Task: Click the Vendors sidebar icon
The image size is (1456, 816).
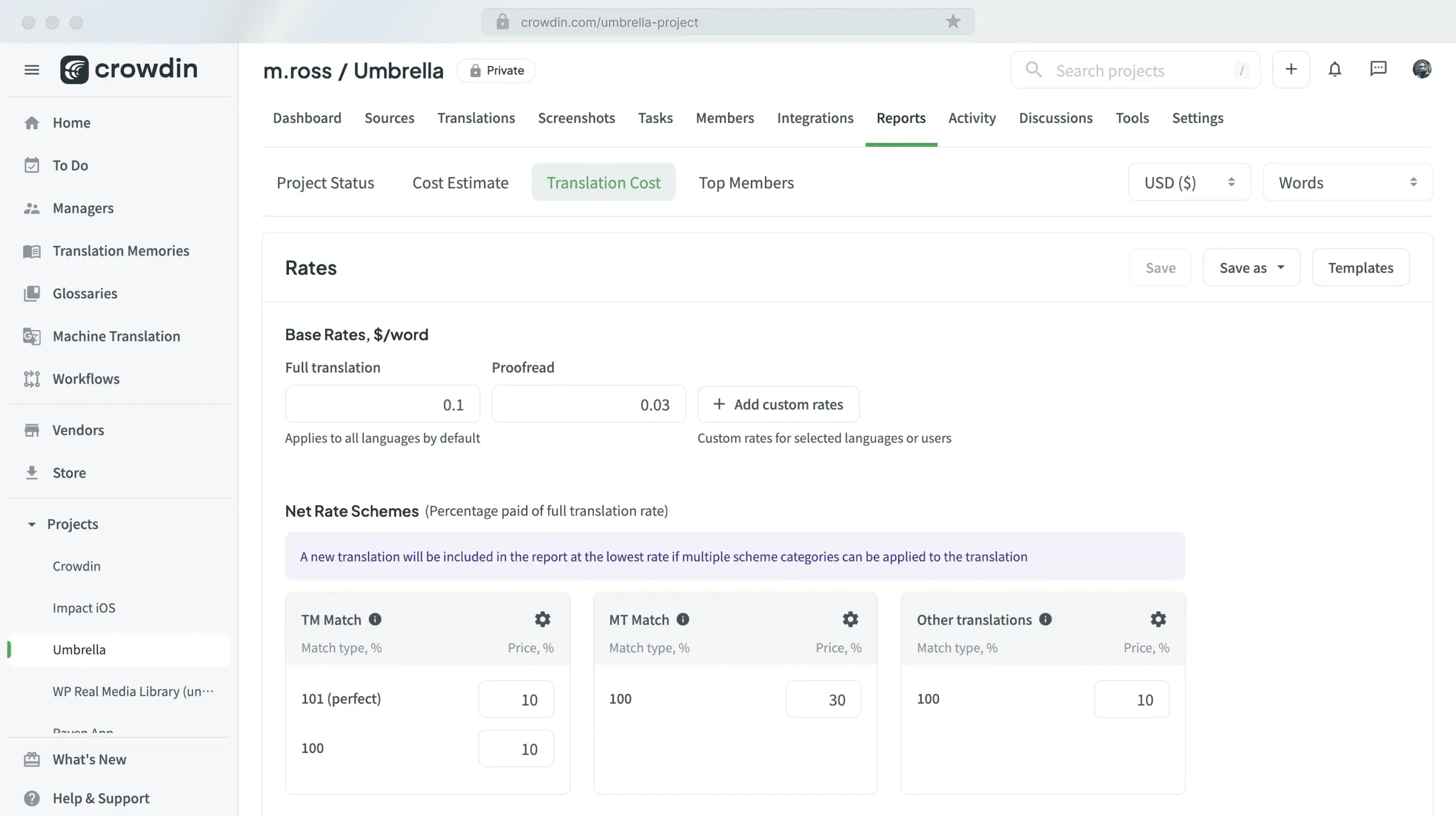Action: [31, 430]
